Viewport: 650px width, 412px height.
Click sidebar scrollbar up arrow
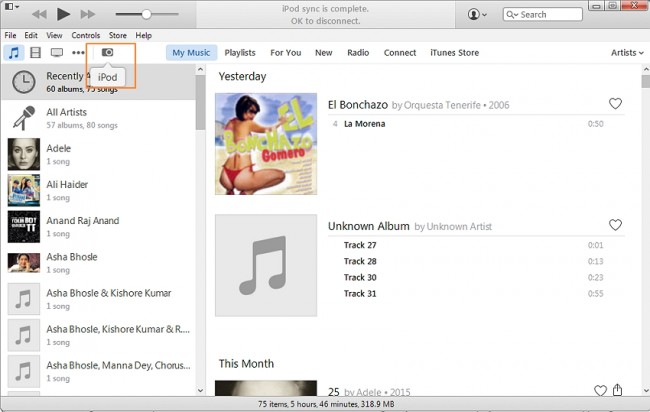(x=200, y=70)
